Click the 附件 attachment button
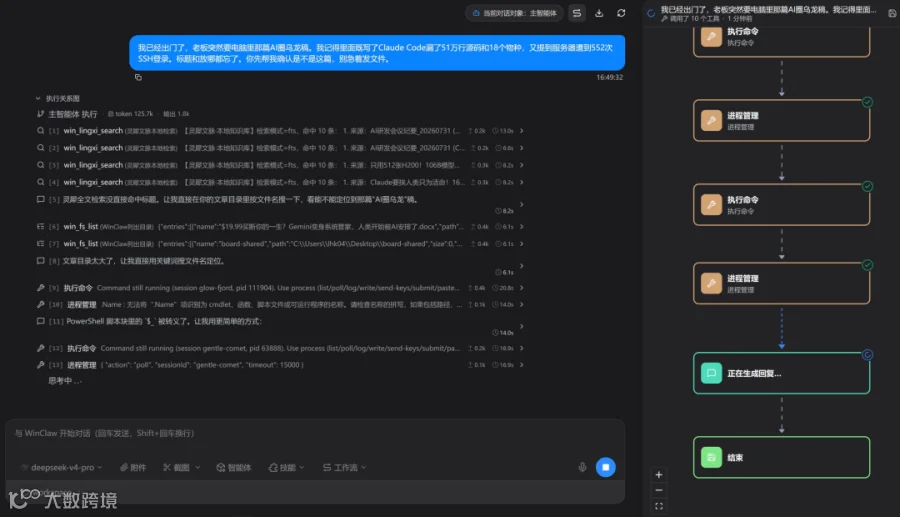Screen dimensions: 900x517 pos(133,468)
